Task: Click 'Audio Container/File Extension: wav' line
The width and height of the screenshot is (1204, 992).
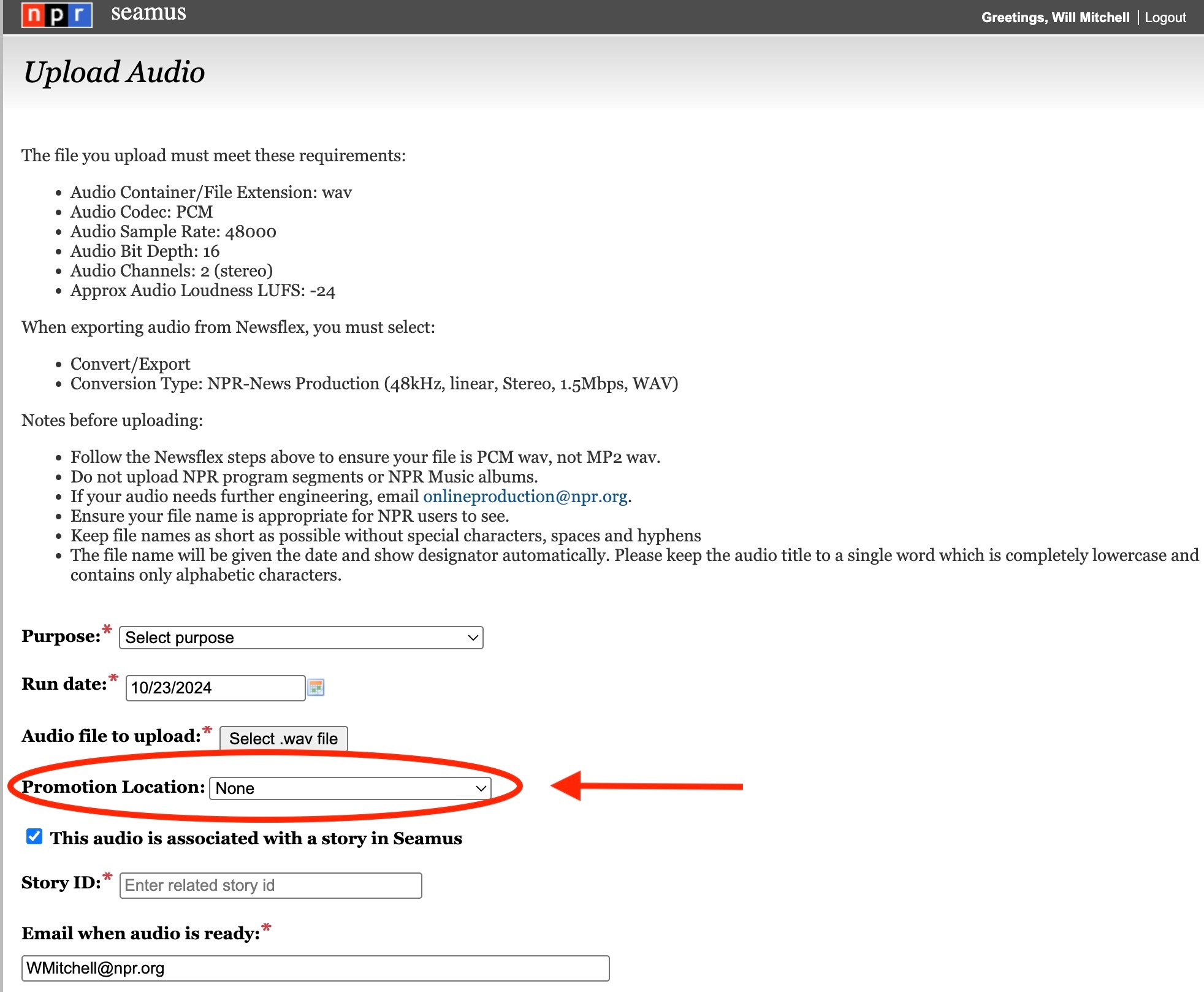Action: tap(211, 193)
